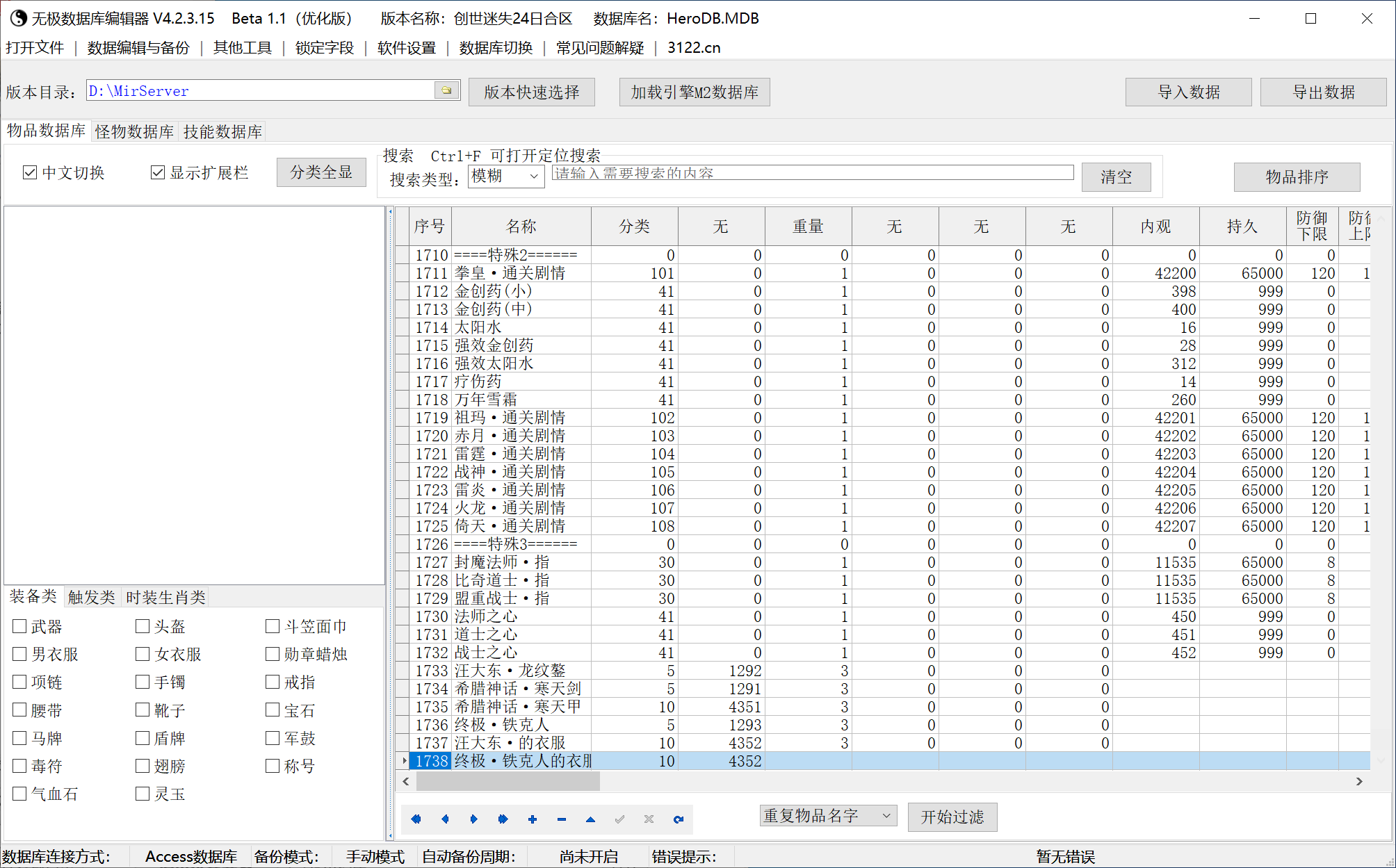The width and height of the screenshot is (1396, 868).
Task: Insert new record with plus icon
Action: [x=533, y=819]
